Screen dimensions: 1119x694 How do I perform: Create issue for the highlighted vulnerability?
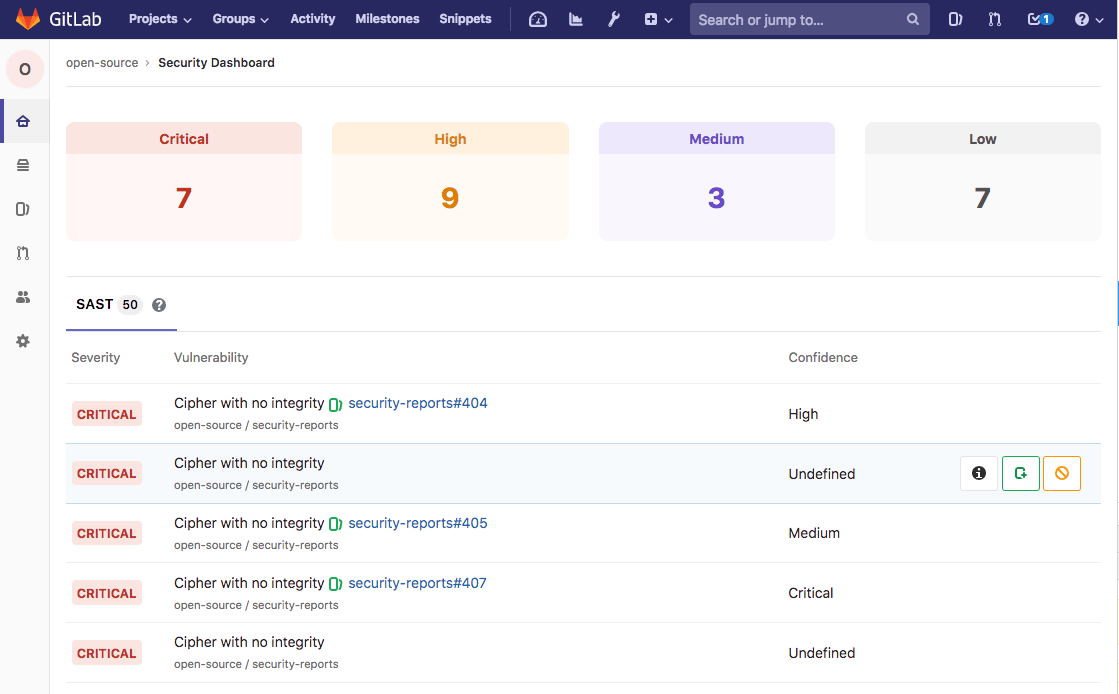coord(1020,473)
